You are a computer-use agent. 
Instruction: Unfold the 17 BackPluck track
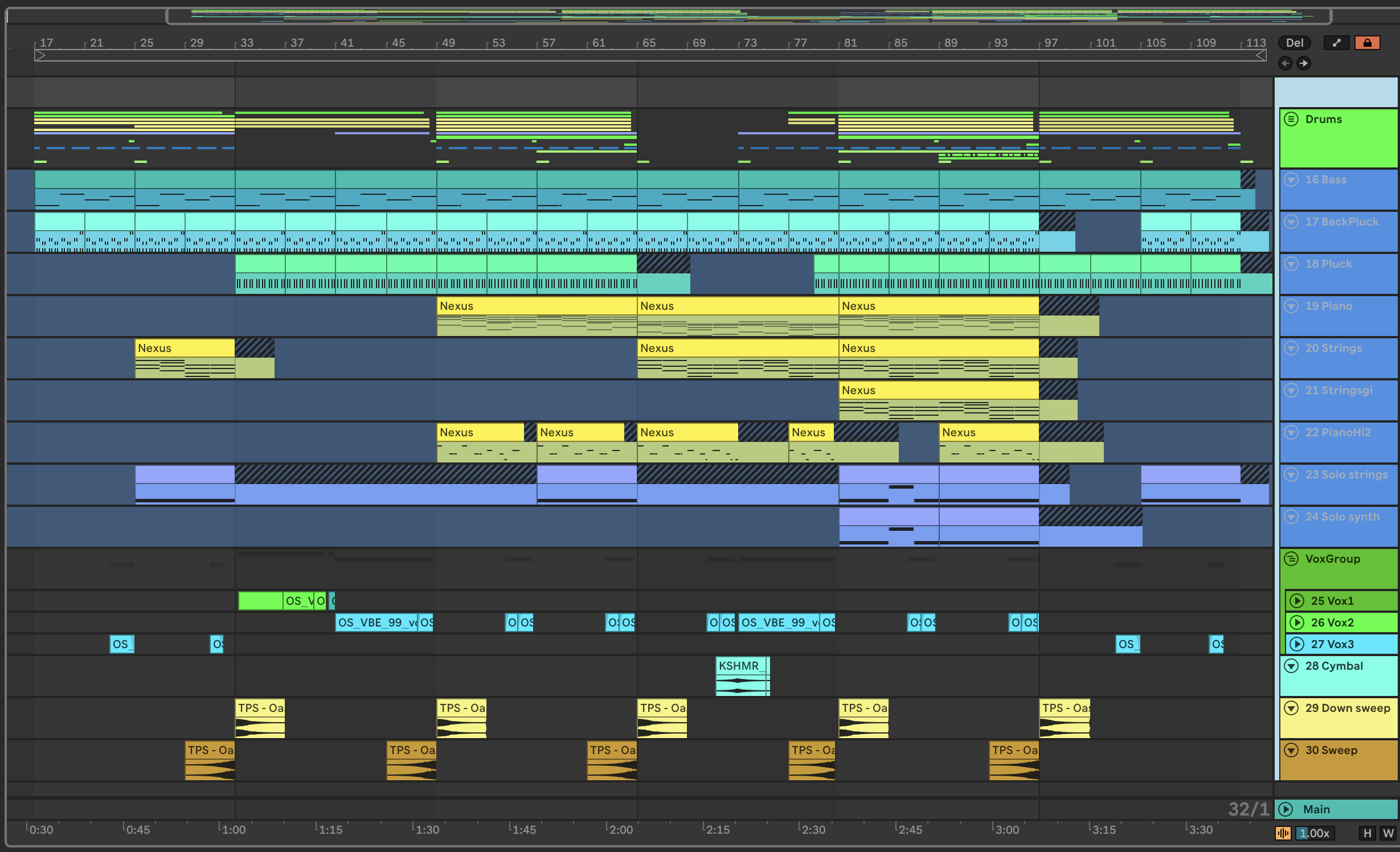click(x=1291, y=222)
